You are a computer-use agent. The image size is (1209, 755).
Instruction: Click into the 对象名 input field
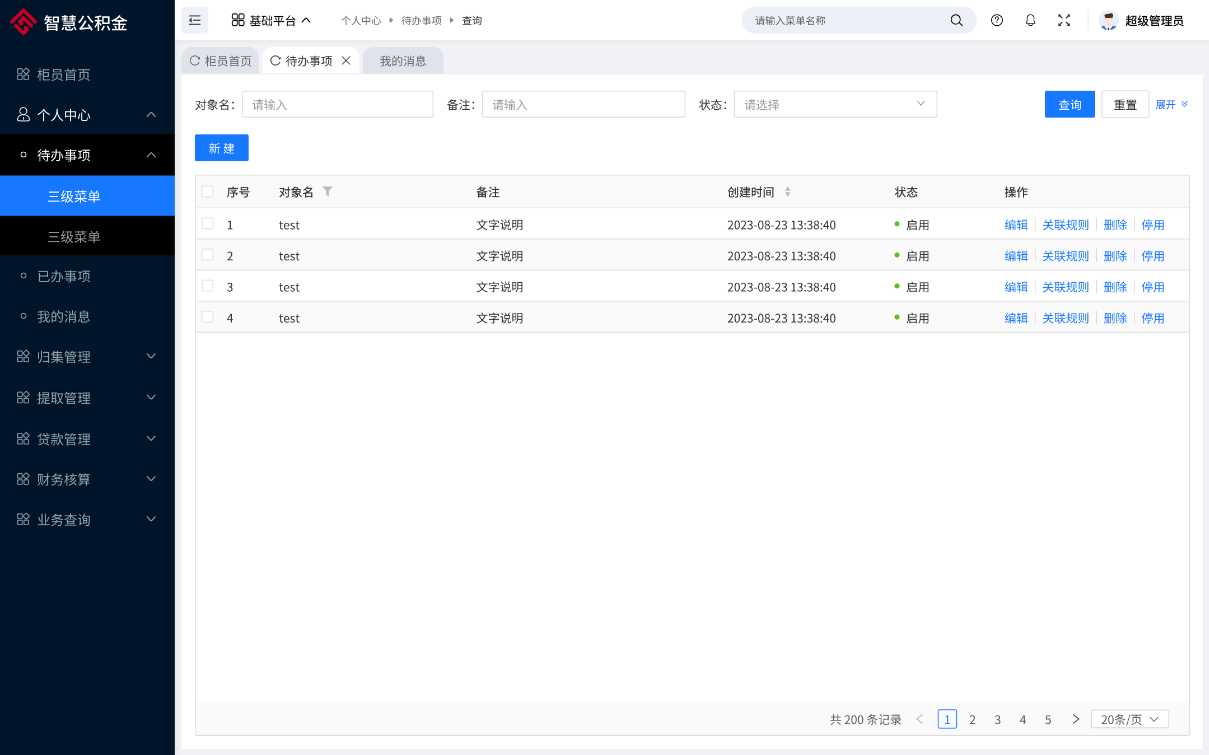[337, 104]
